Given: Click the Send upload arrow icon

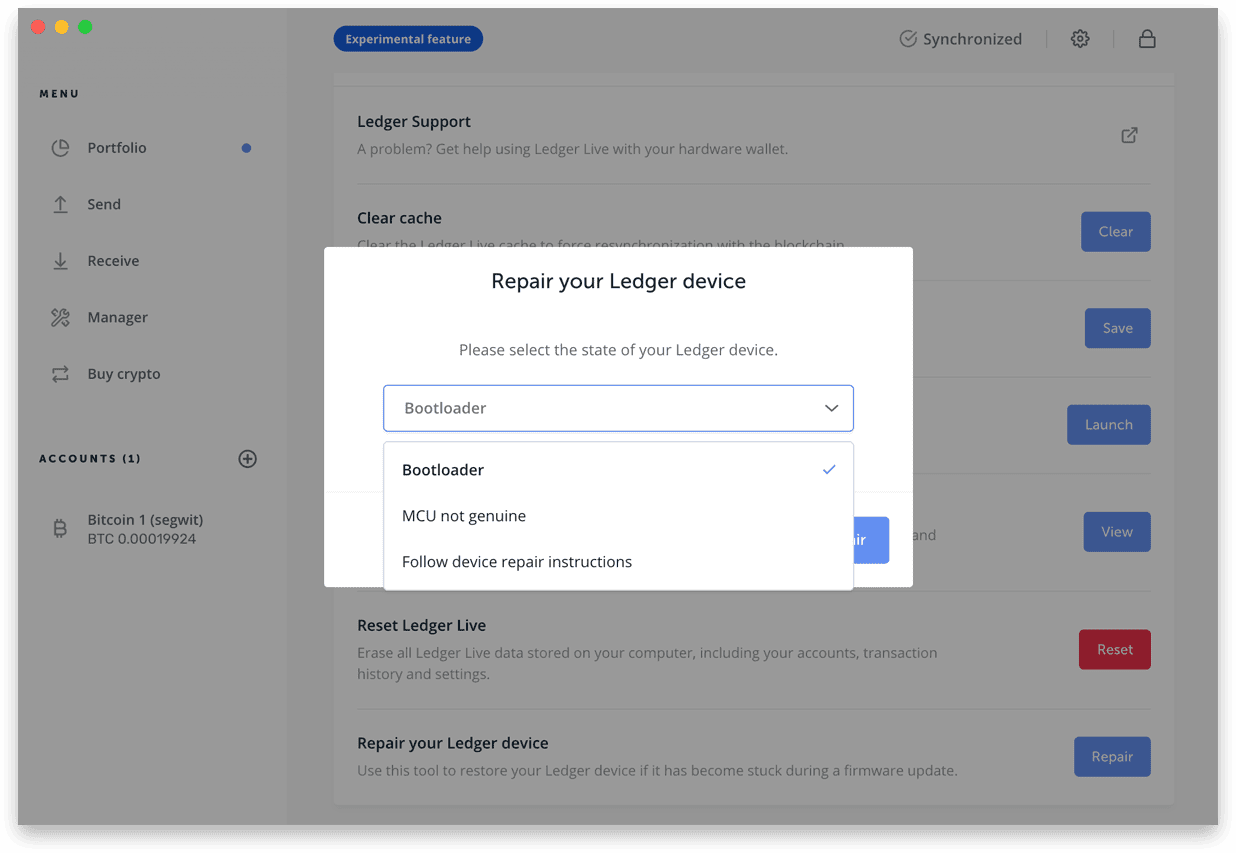Looking at the screenshot, I should click(x=60, y=204).
